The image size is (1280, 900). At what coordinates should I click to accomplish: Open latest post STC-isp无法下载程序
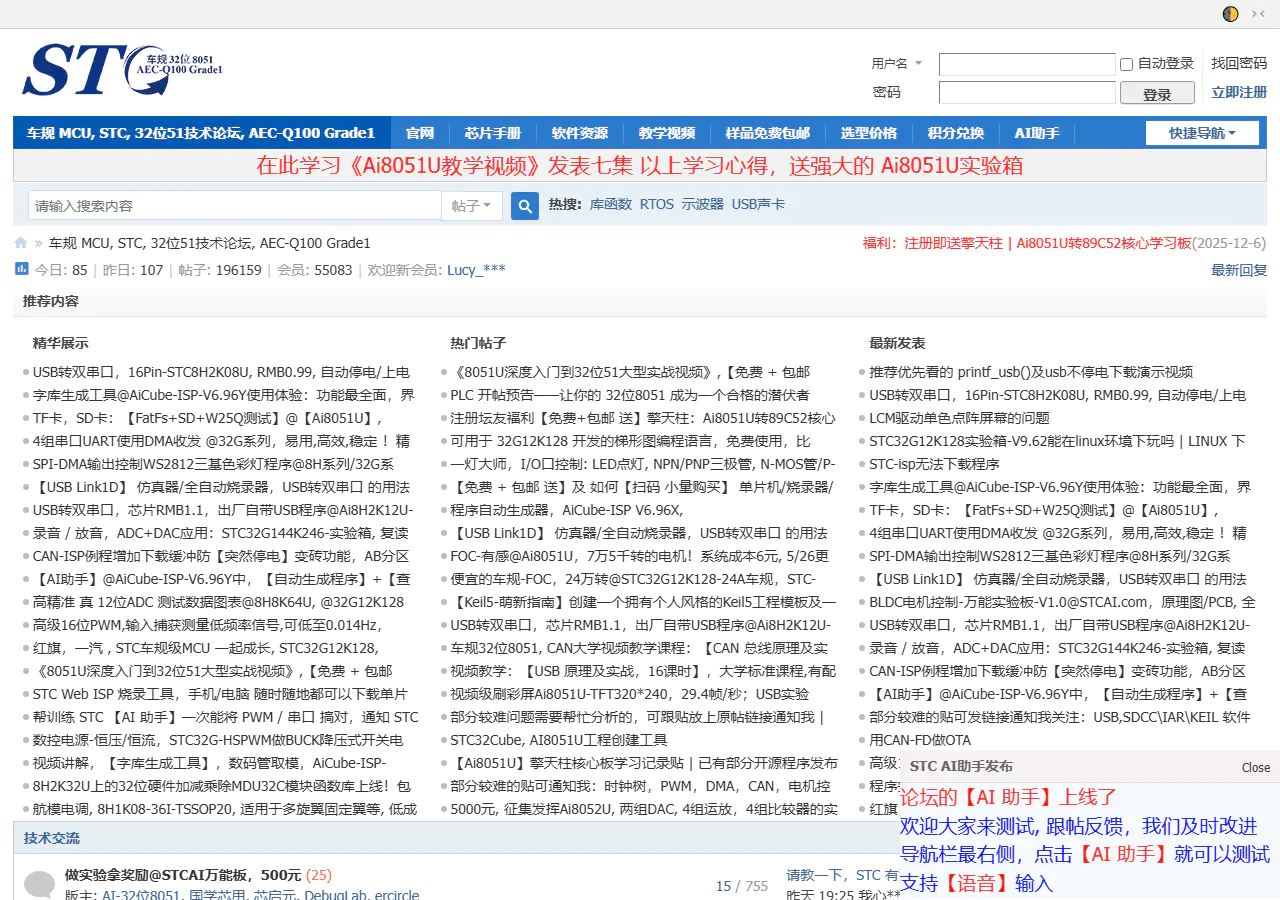(934, 463)
